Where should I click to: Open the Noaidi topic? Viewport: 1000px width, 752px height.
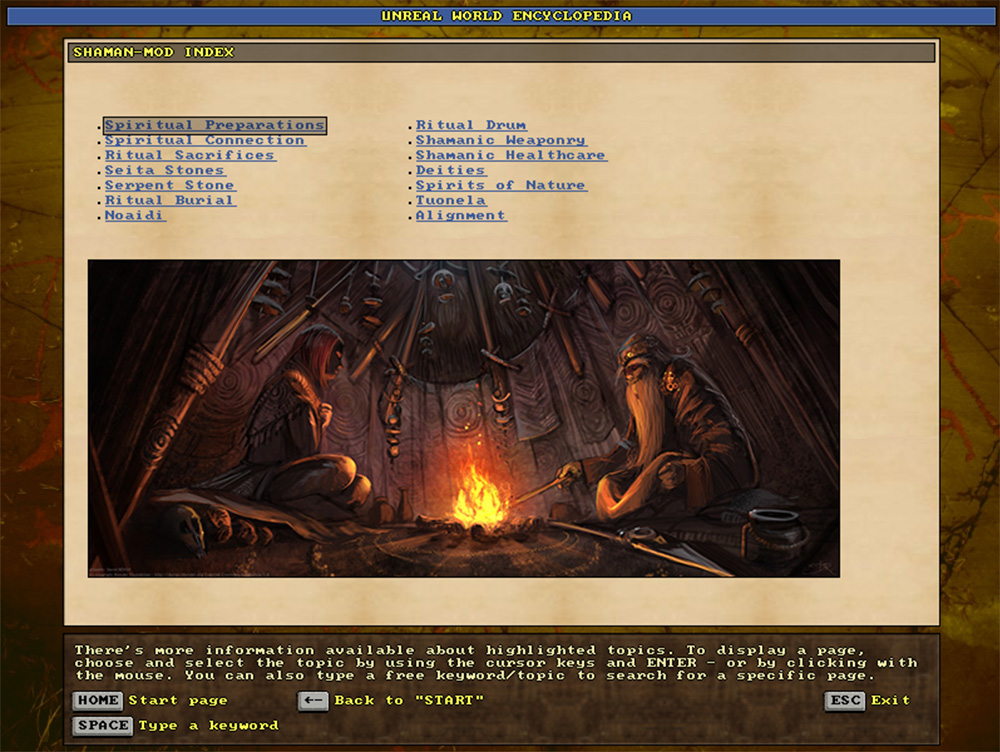pyautogui.click(x=135, y=215)
